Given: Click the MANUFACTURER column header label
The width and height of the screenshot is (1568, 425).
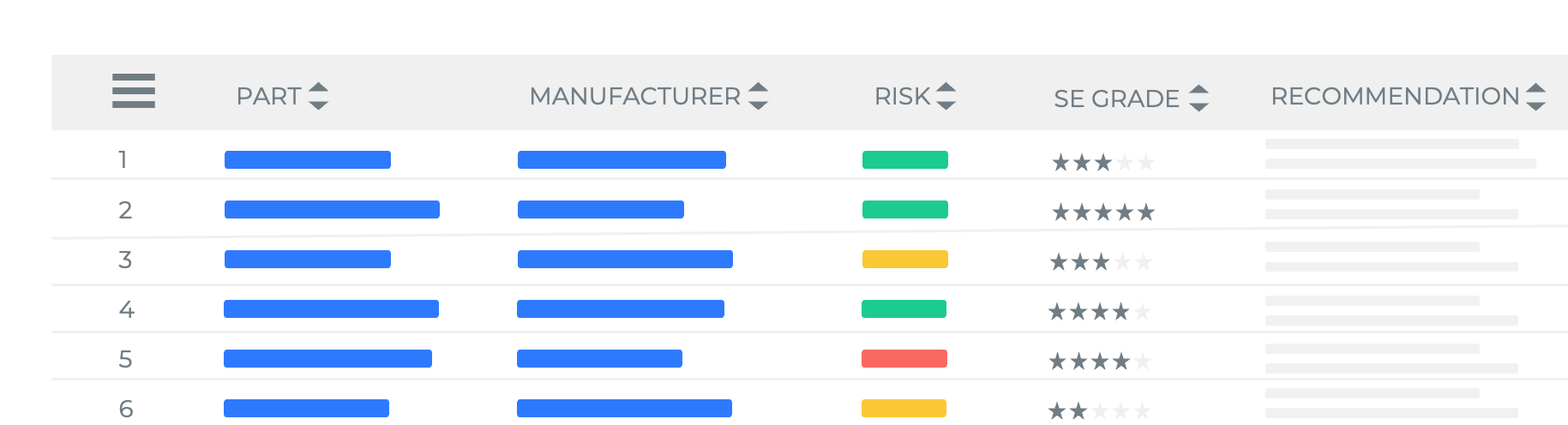Looking at the screenshot, I should coord(634,96).
